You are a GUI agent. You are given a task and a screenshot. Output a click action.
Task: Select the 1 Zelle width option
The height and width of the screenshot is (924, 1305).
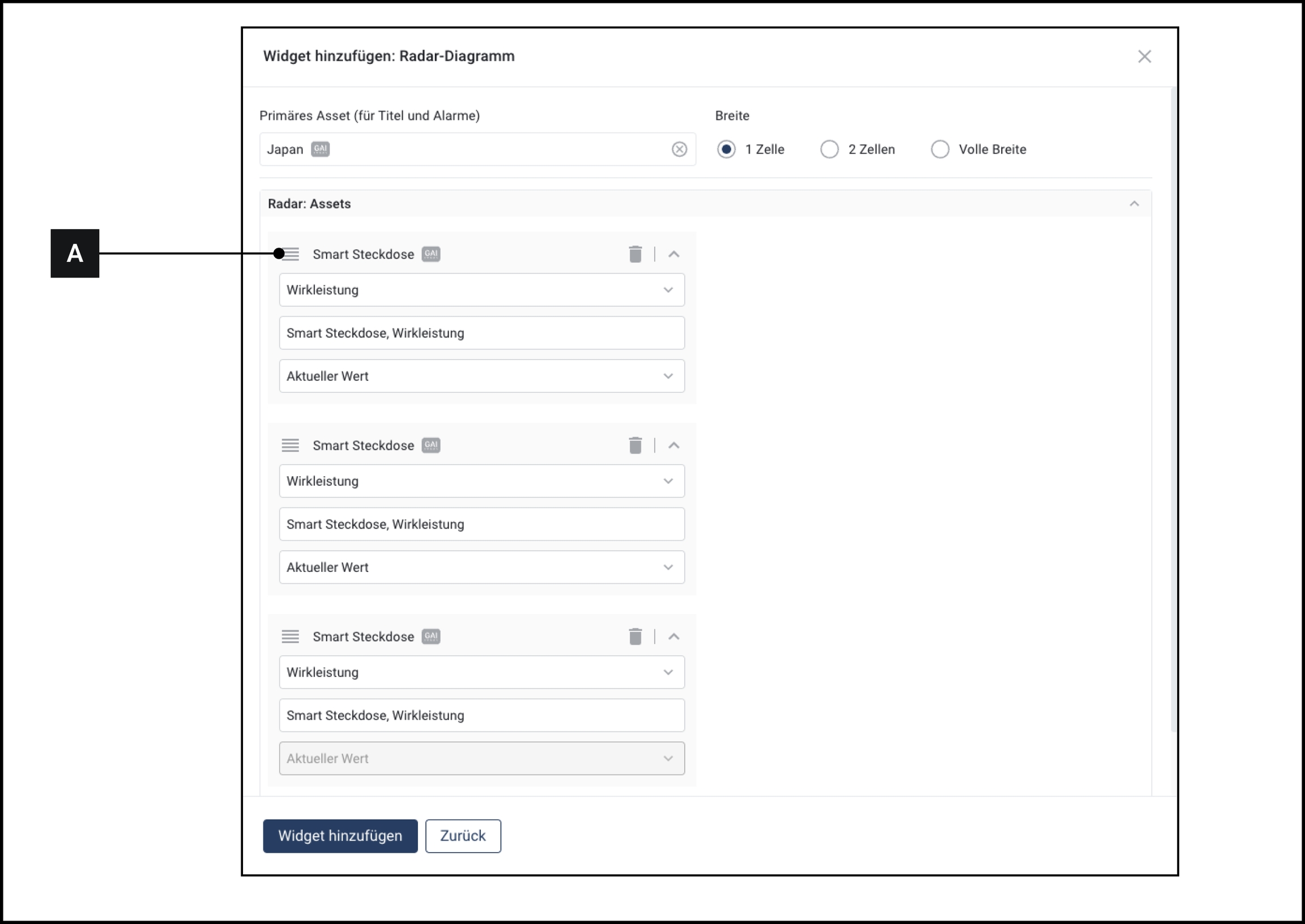[x=726, y=149]
